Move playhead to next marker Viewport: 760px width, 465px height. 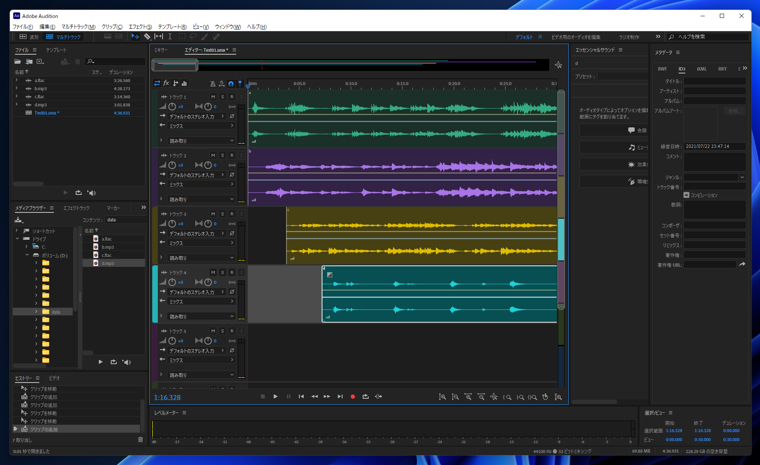(x=340, y=397)
